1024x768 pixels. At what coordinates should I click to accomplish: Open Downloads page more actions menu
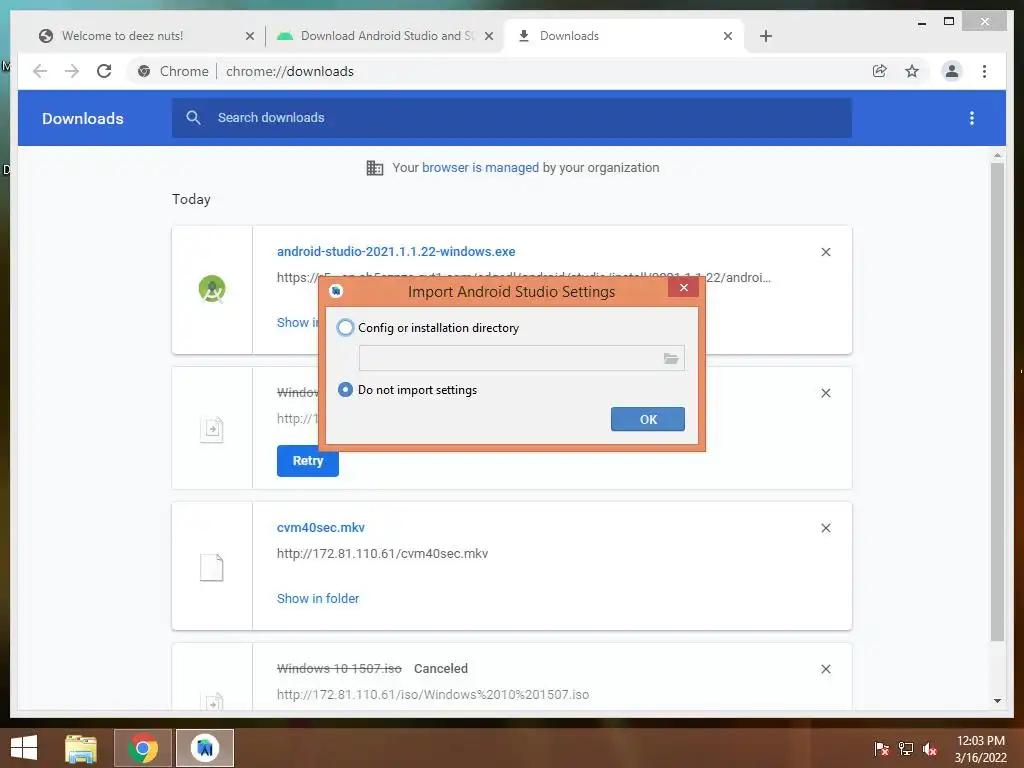tap(972, 118)
